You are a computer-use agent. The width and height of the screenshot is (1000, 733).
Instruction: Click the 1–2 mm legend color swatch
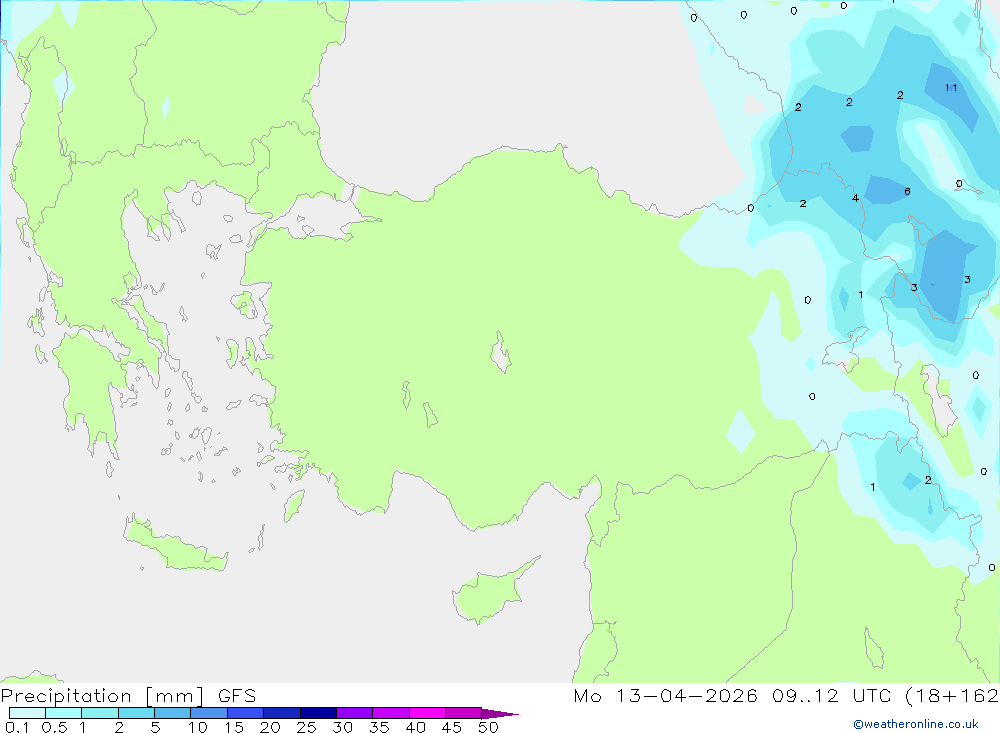(x=100, y=713)
